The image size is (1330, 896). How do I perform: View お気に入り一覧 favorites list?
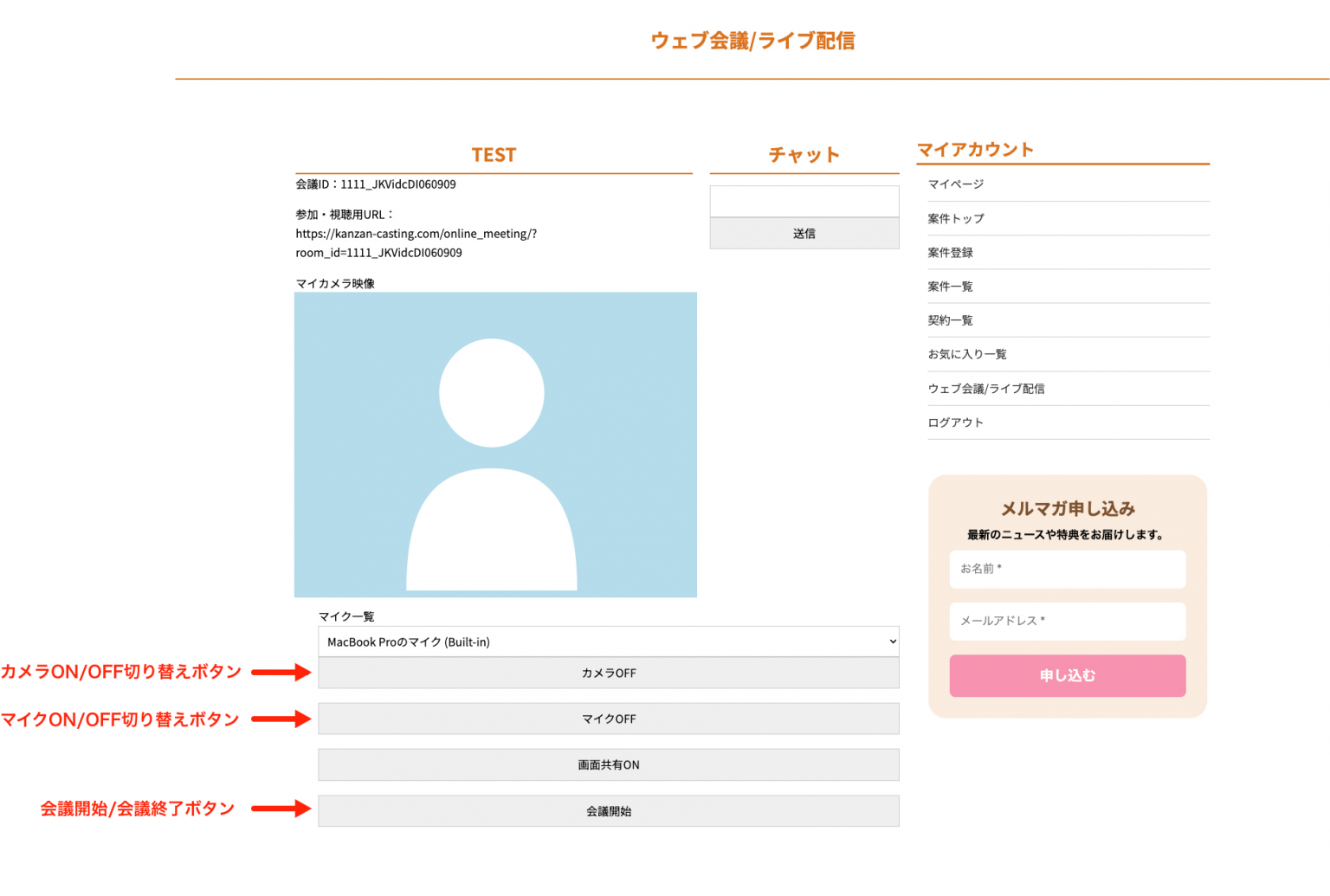coord(967,354)
